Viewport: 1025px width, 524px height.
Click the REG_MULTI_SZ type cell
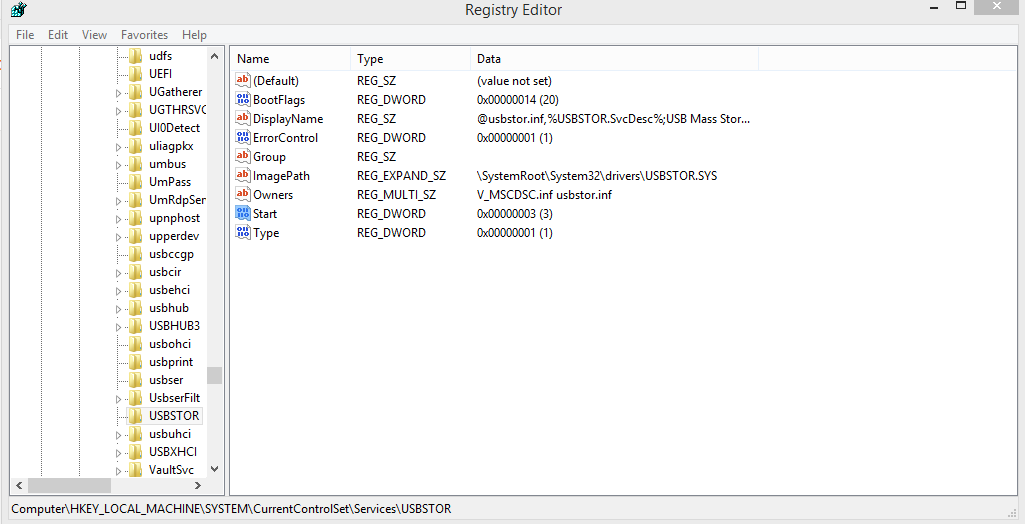tap(396, 195)
